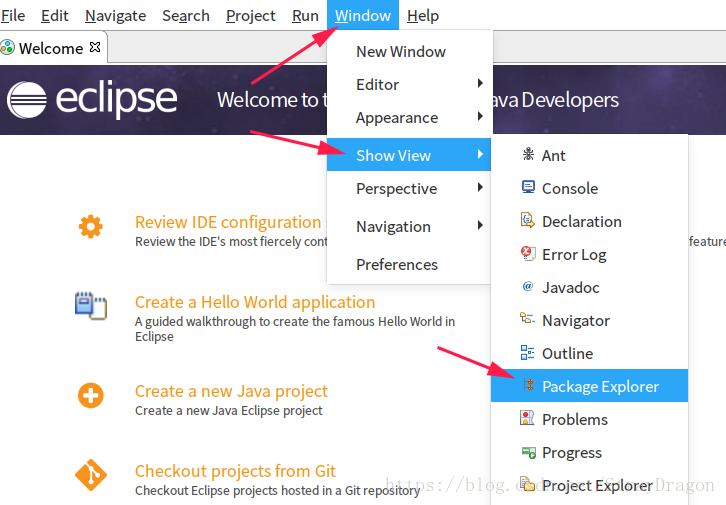Click 'Create a new Java Eclipse project' text
The image size is (726, 505).
[229, 411]
